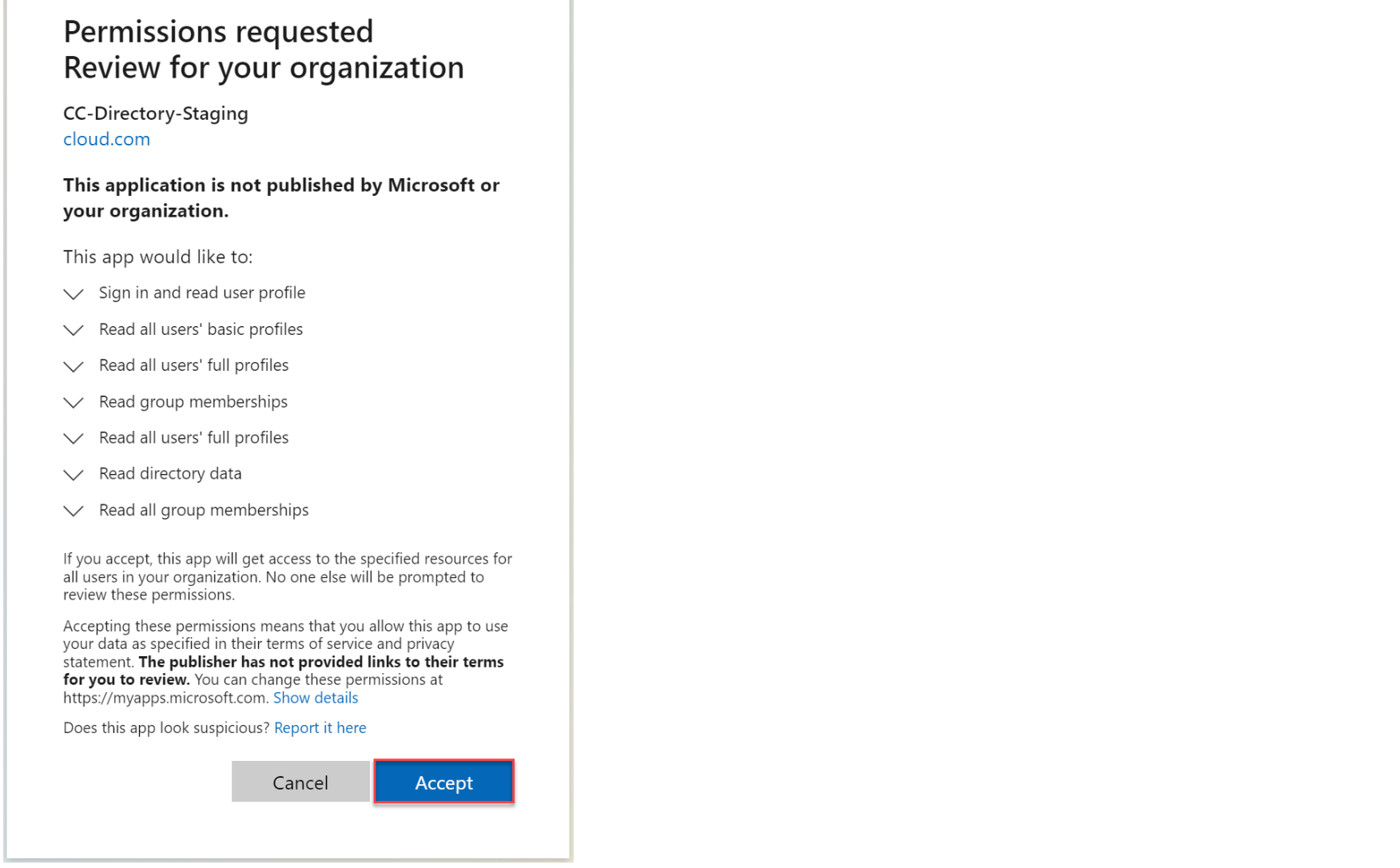This screenshot has width=1400, height=868.
Task: Click the "Show details" link
Action: coord(315,698)
